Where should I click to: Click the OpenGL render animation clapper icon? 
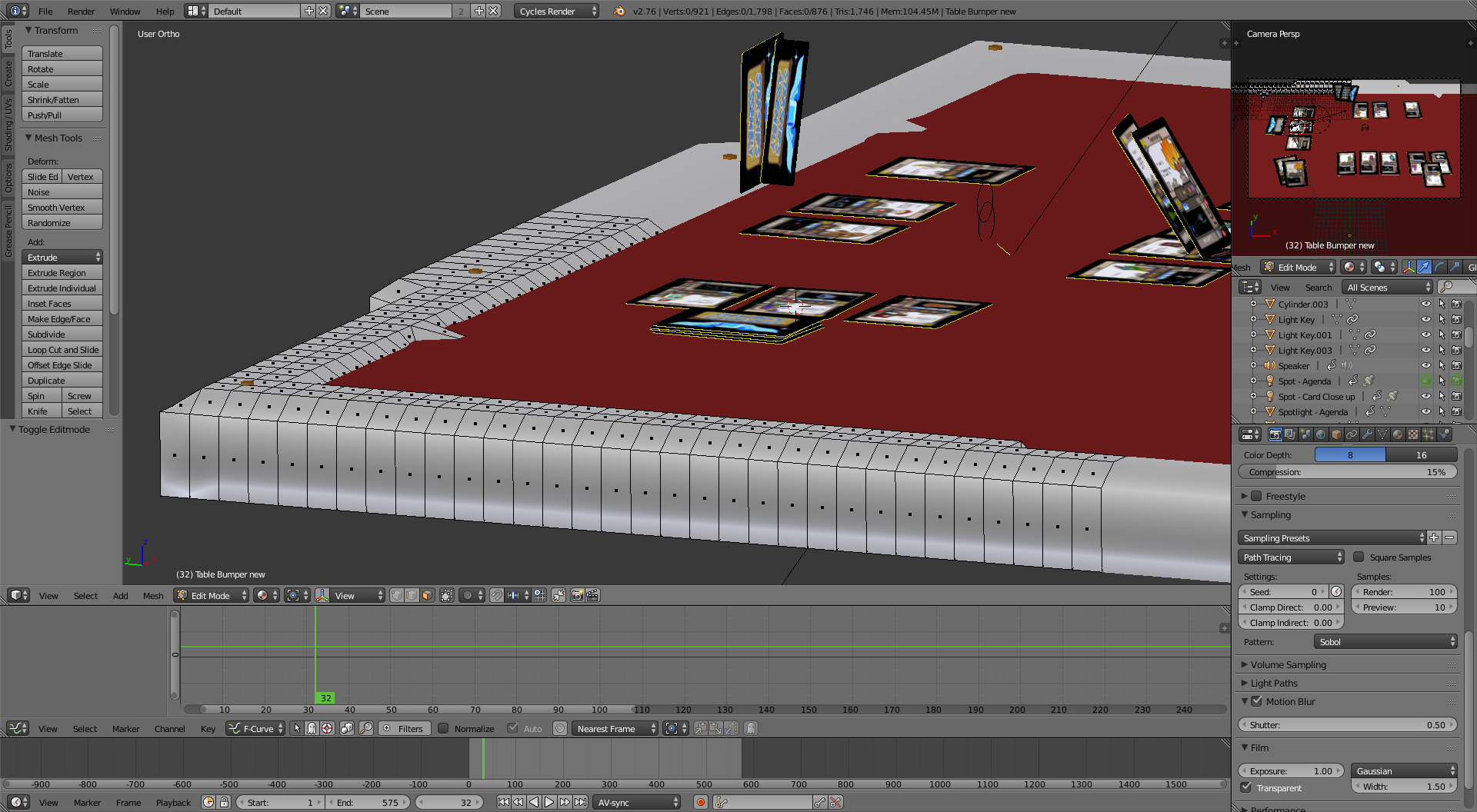pyautogui.click(x=592, y=595)
